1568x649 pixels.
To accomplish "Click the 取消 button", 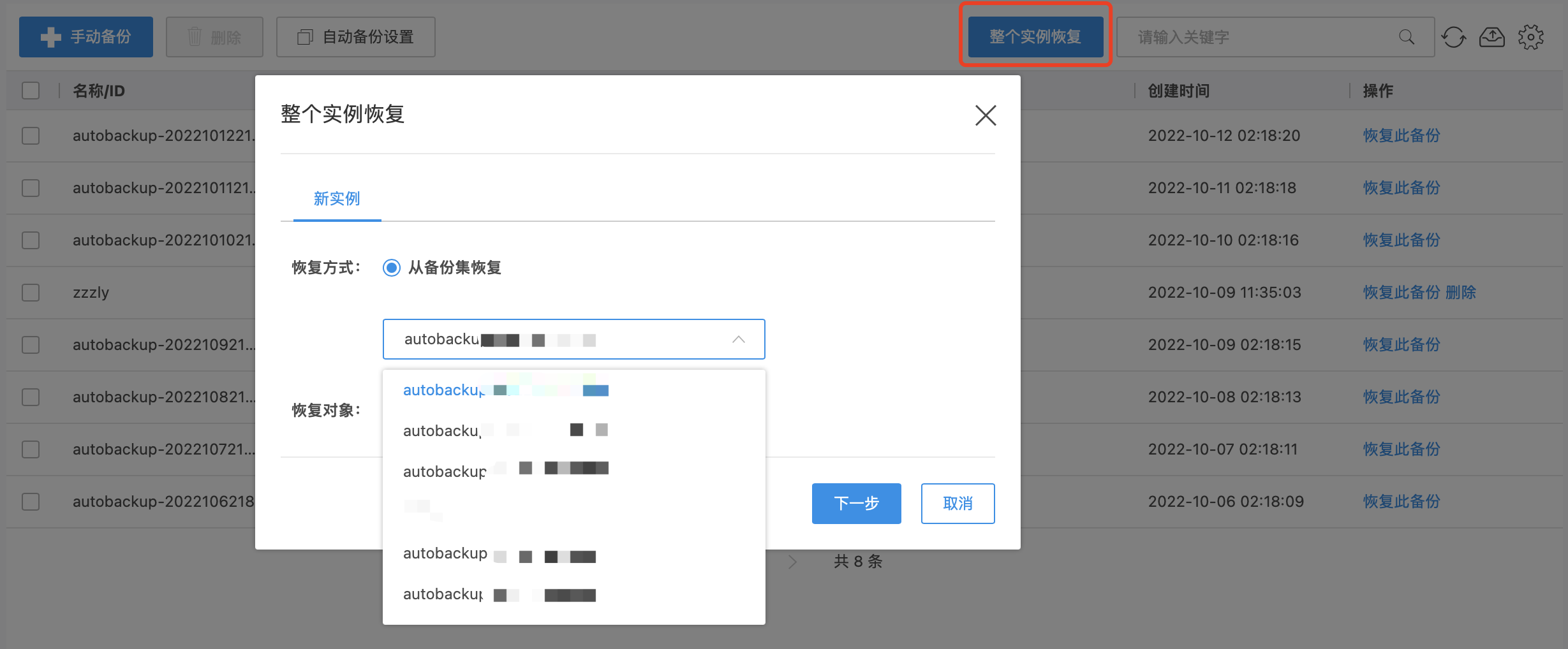I will point(958,504).
